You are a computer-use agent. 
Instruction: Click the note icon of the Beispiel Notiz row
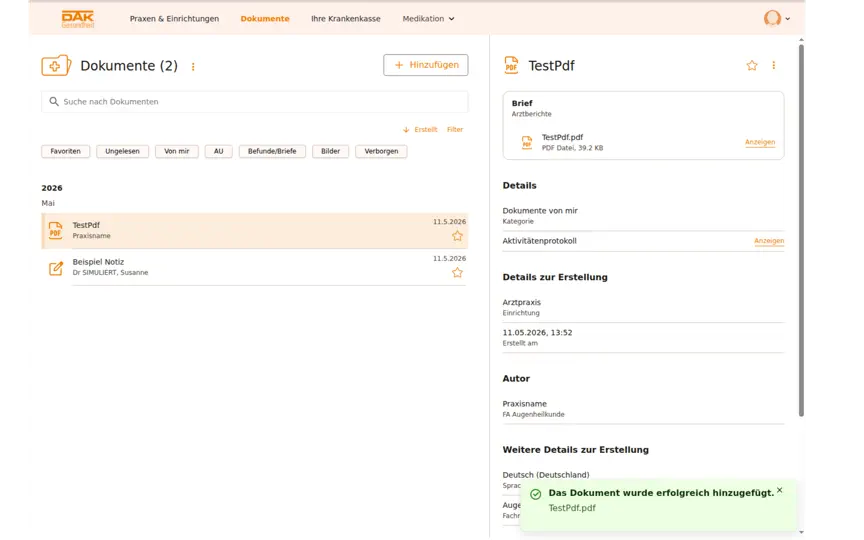[56, 268]
